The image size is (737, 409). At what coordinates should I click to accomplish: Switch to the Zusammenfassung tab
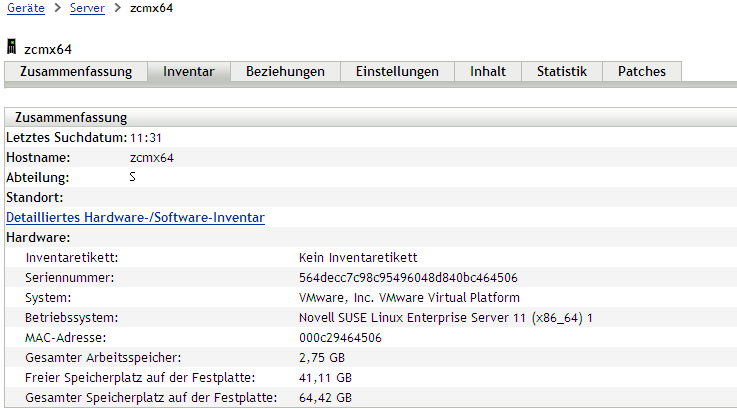76,72
